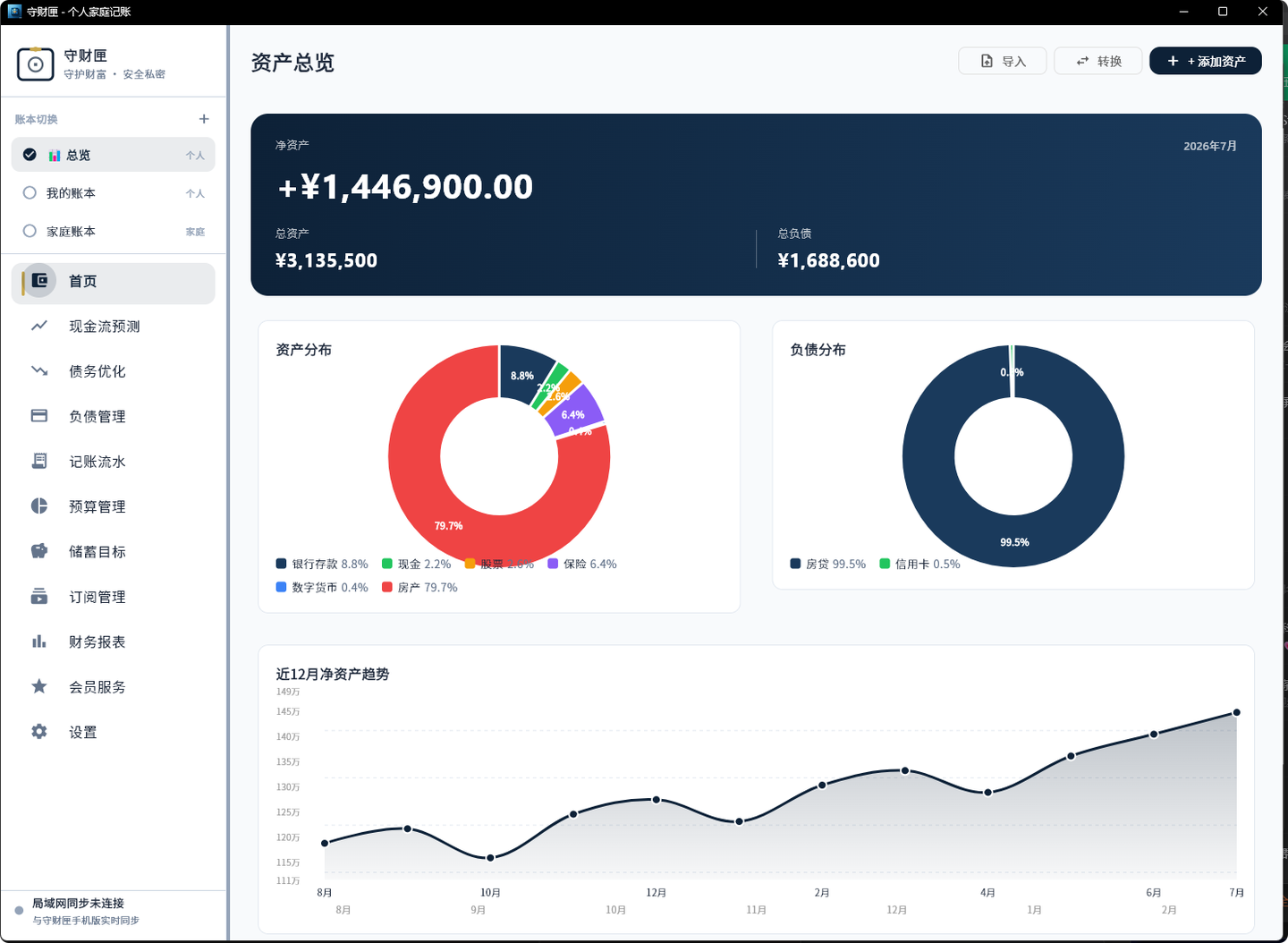Toggle purple 保险 legend swatch
Image resolution: width=1288 pixels, height=943 pixels.
point(553,564)
